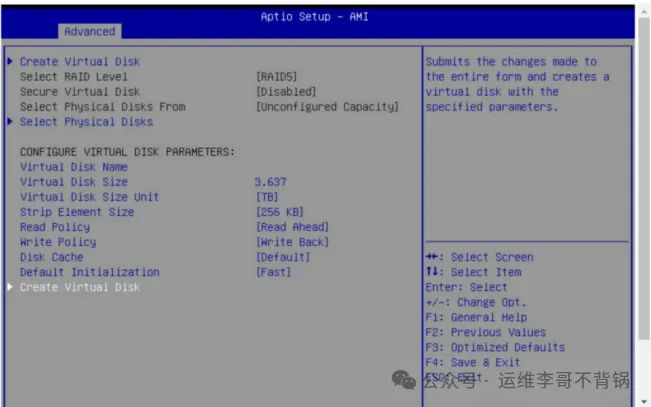Click the Select Screen key hint
Screen dimensions: 651x407
pos(479,257)
